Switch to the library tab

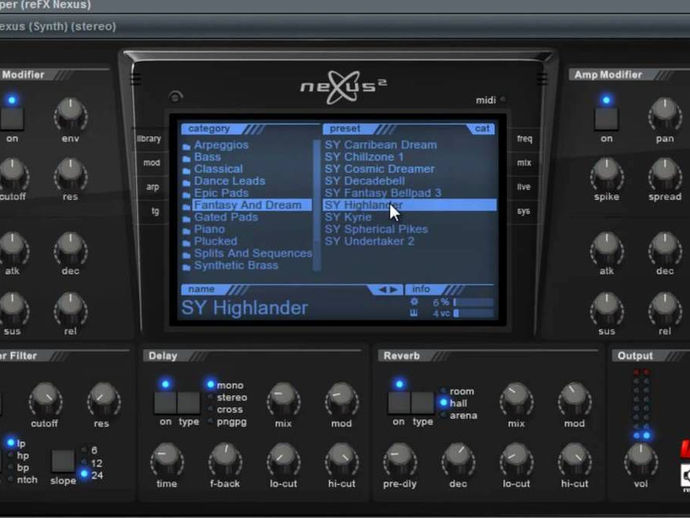click(x=149, y=139)
